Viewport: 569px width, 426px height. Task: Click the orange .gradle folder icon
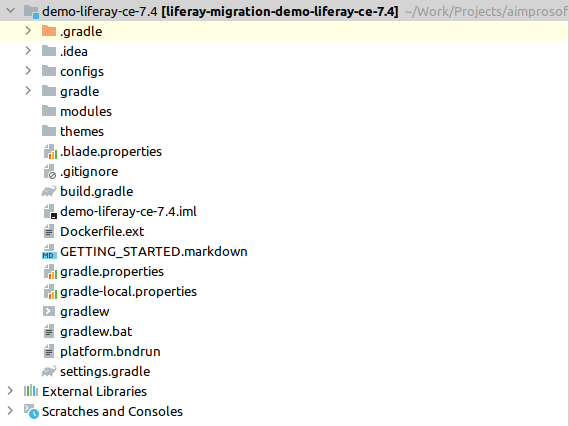[49, 31]
